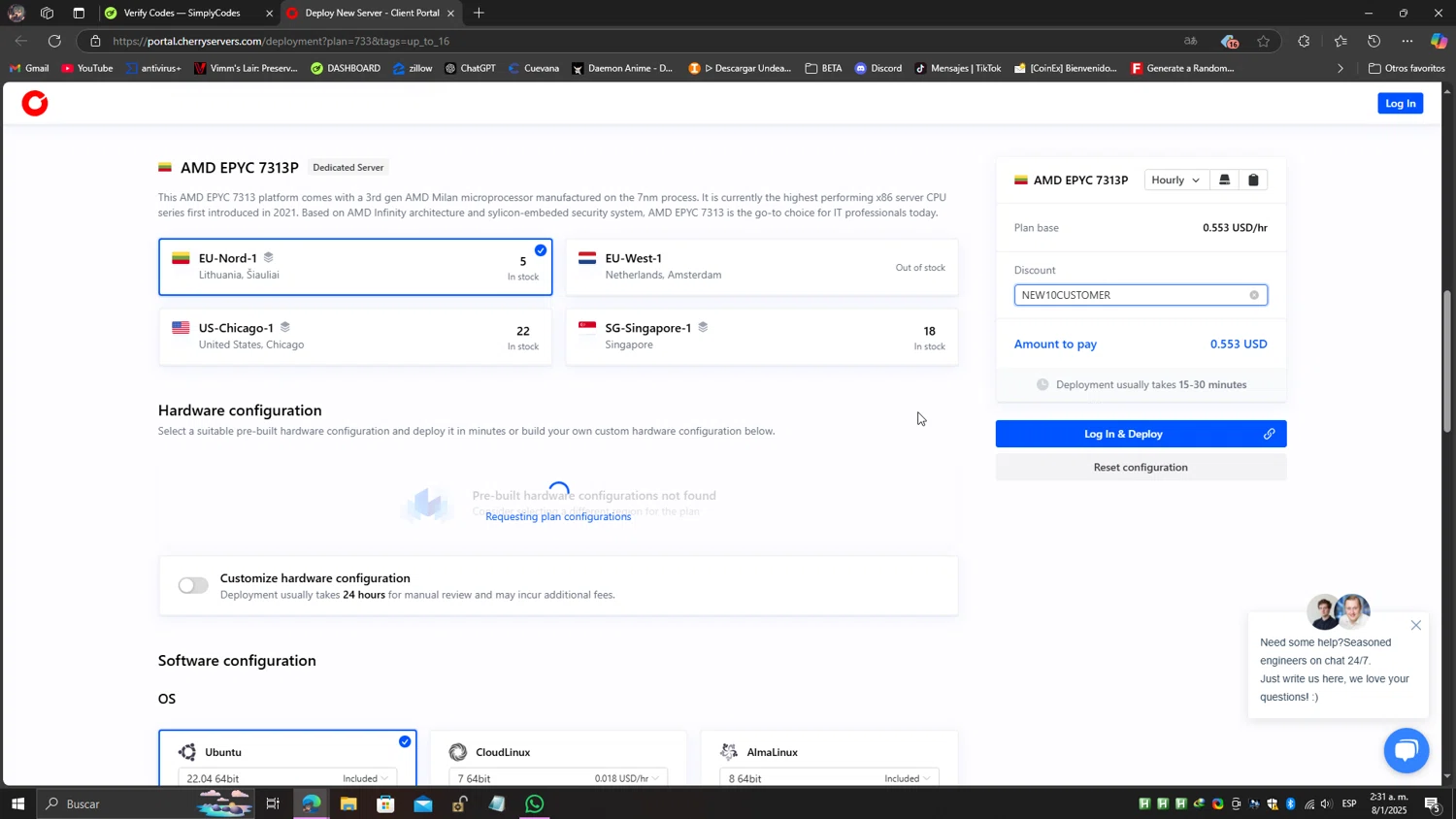The image size is (1456, 819).
Task: Open browser extensions icon
Action: click(x=1304, y=41)
